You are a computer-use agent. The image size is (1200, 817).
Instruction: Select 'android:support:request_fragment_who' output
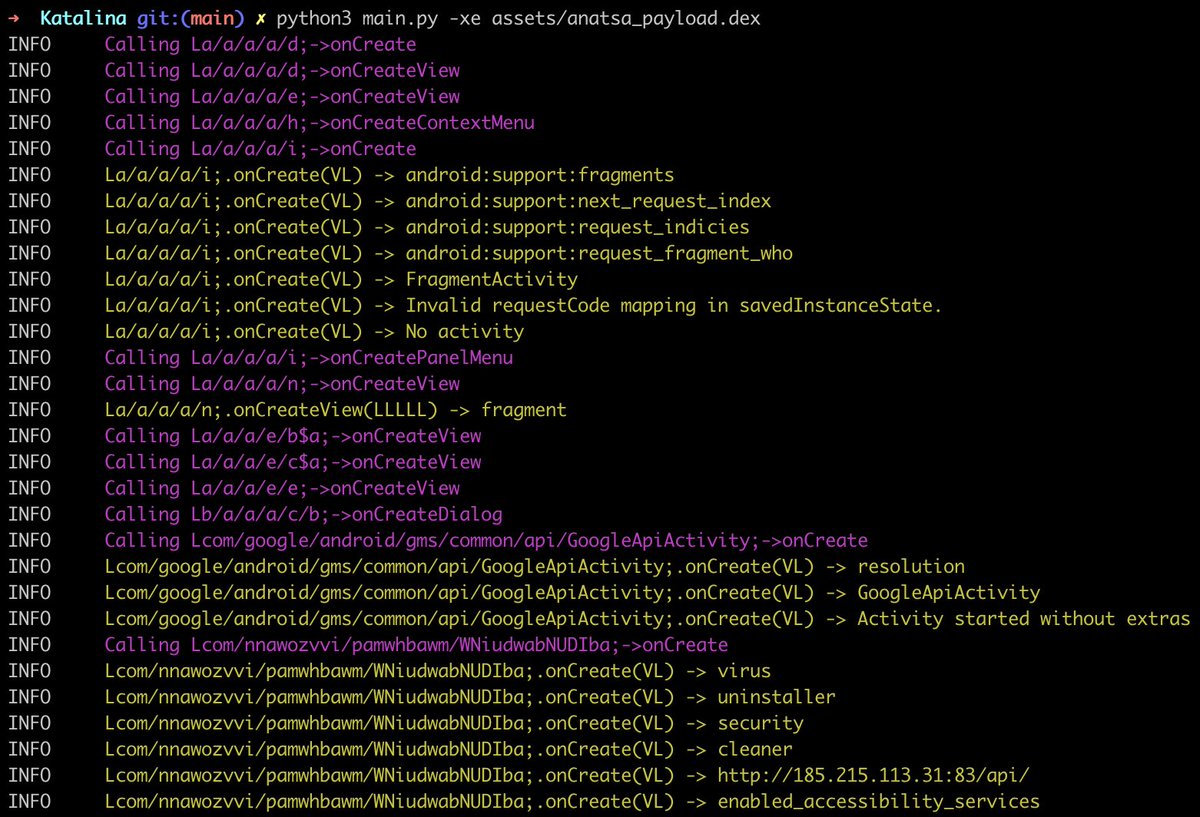click(599, 253)
